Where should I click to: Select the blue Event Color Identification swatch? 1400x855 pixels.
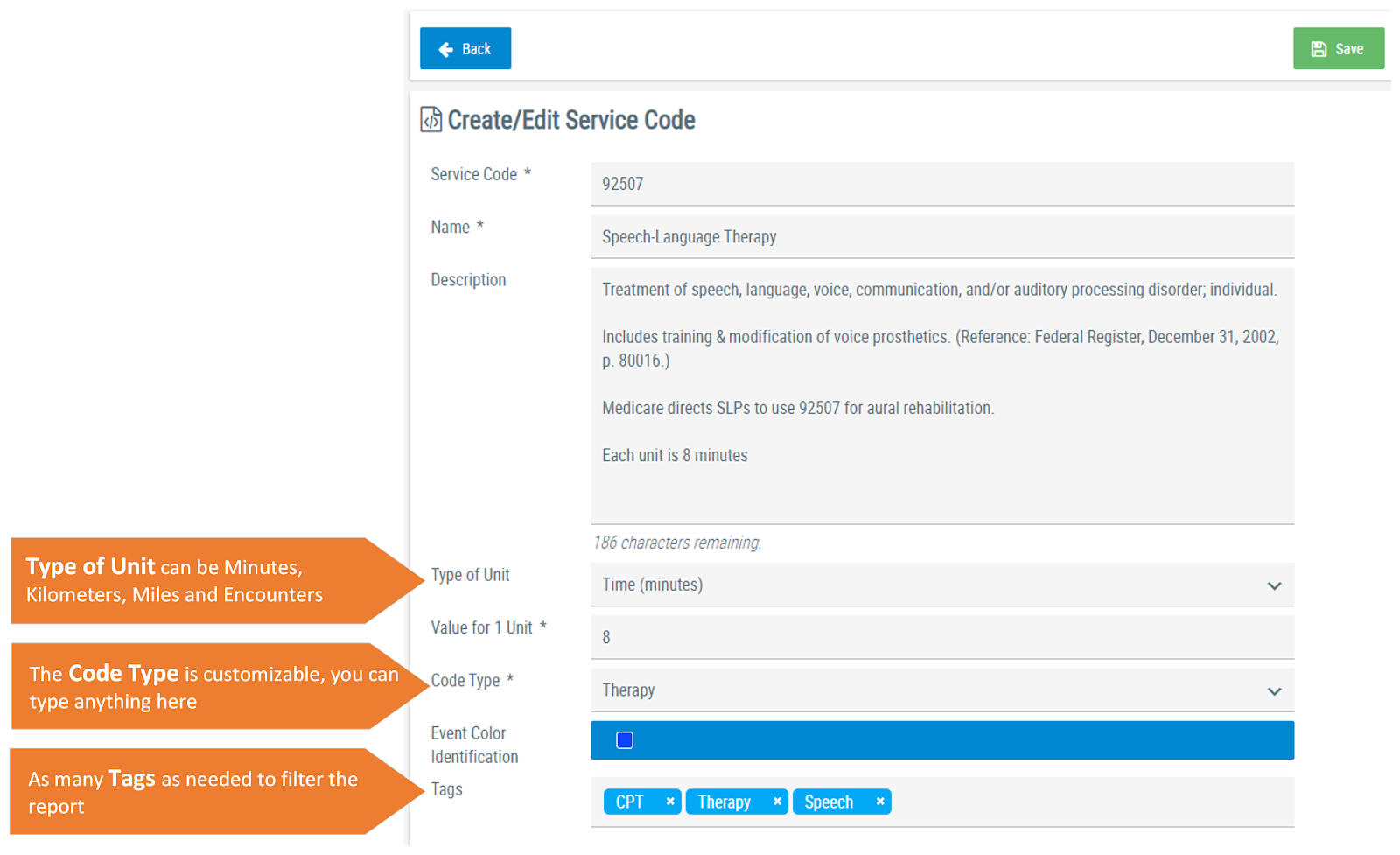pyautogui.click(x=943, y=739)
